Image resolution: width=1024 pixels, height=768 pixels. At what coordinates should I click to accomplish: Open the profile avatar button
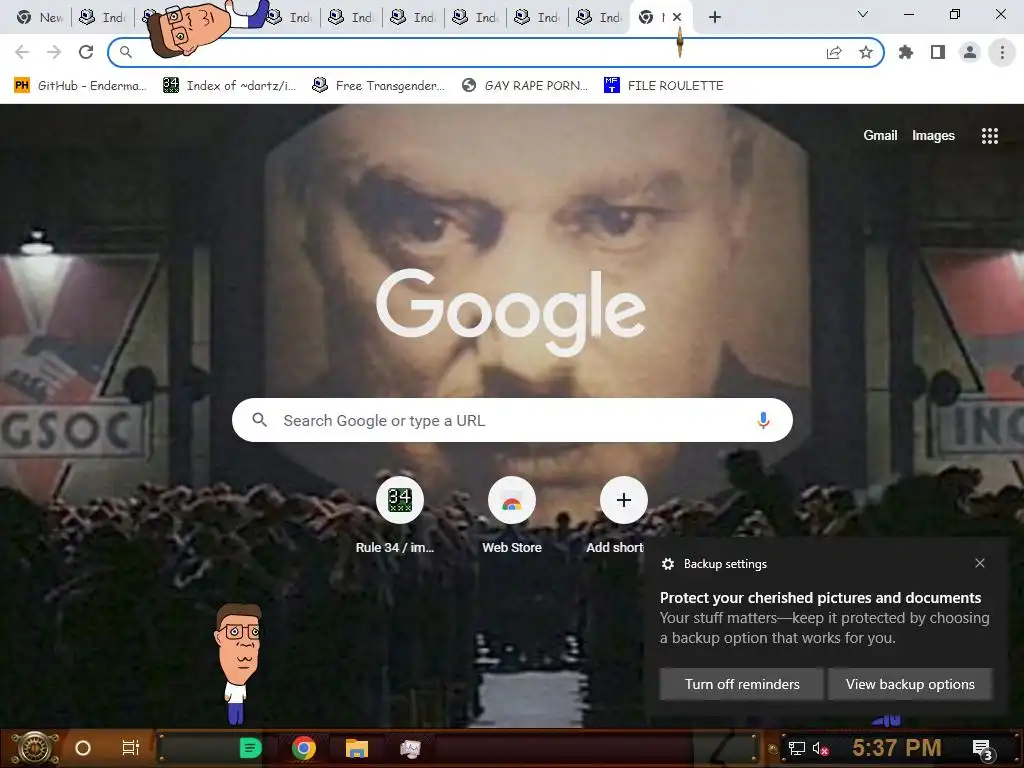click(970, 52)
